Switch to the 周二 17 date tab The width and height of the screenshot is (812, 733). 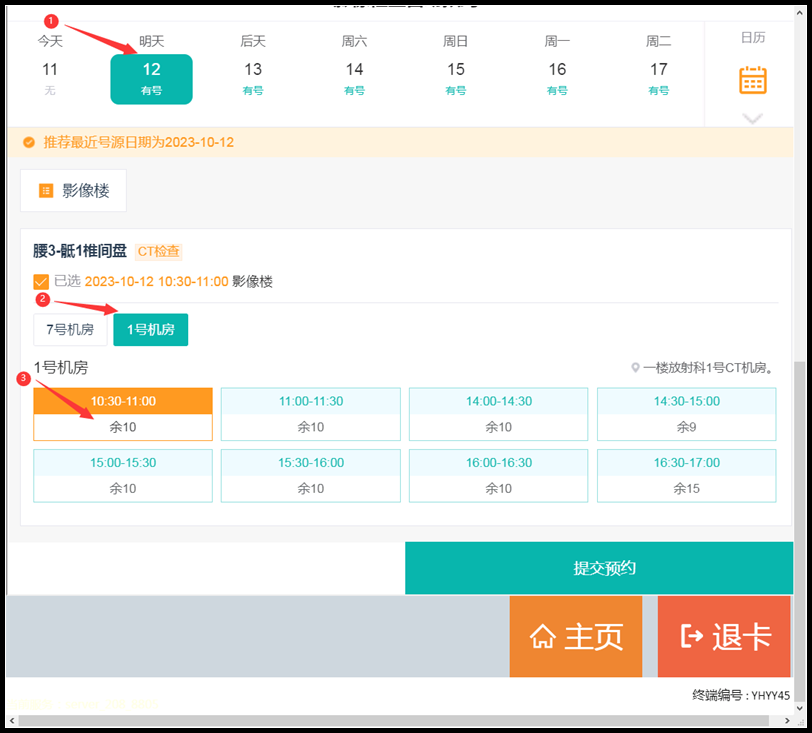coord(658,65)
